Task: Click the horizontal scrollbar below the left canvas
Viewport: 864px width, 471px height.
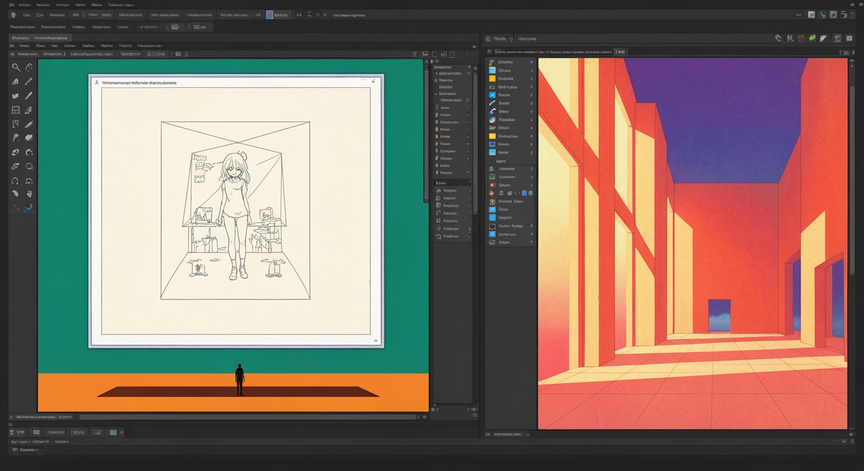Action: click(247, 417)
